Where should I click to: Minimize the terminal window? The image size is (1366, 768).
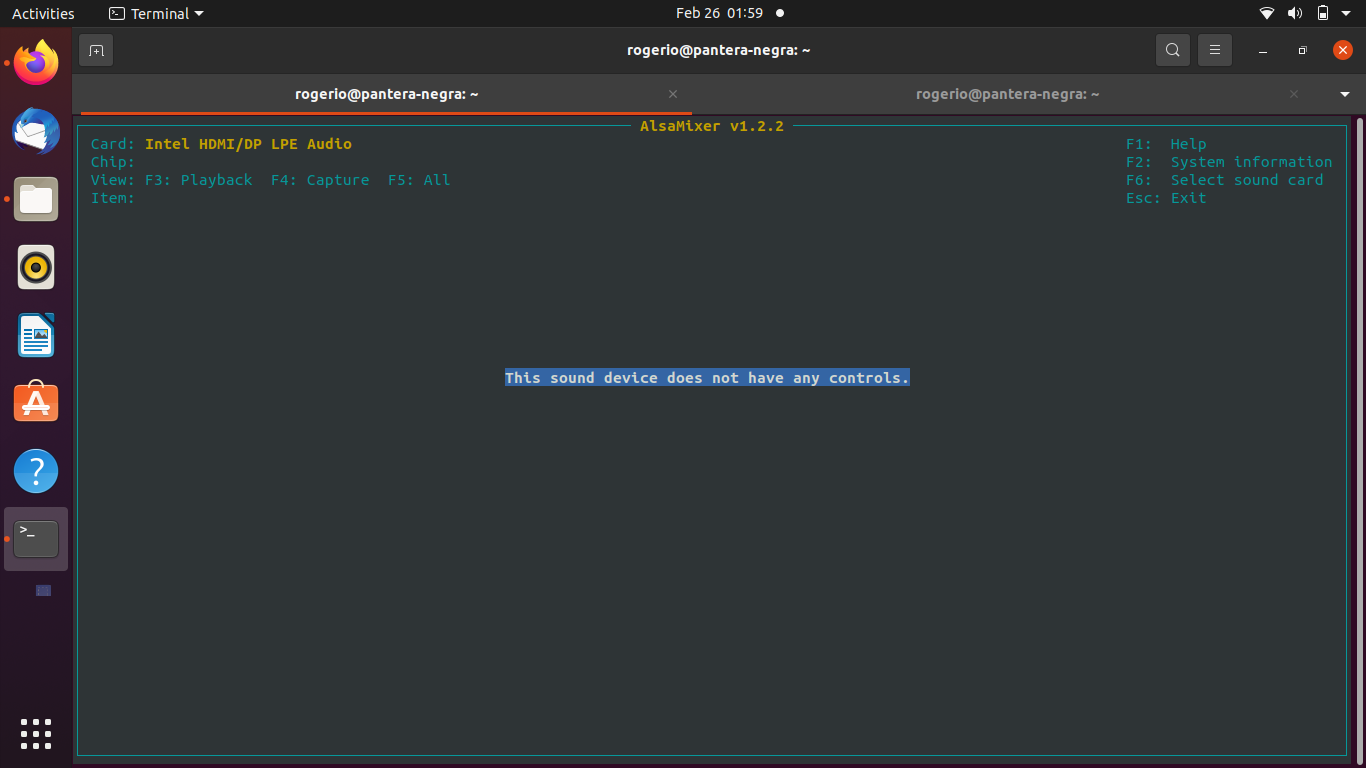pyautogui.click(x=1263, y=50)
